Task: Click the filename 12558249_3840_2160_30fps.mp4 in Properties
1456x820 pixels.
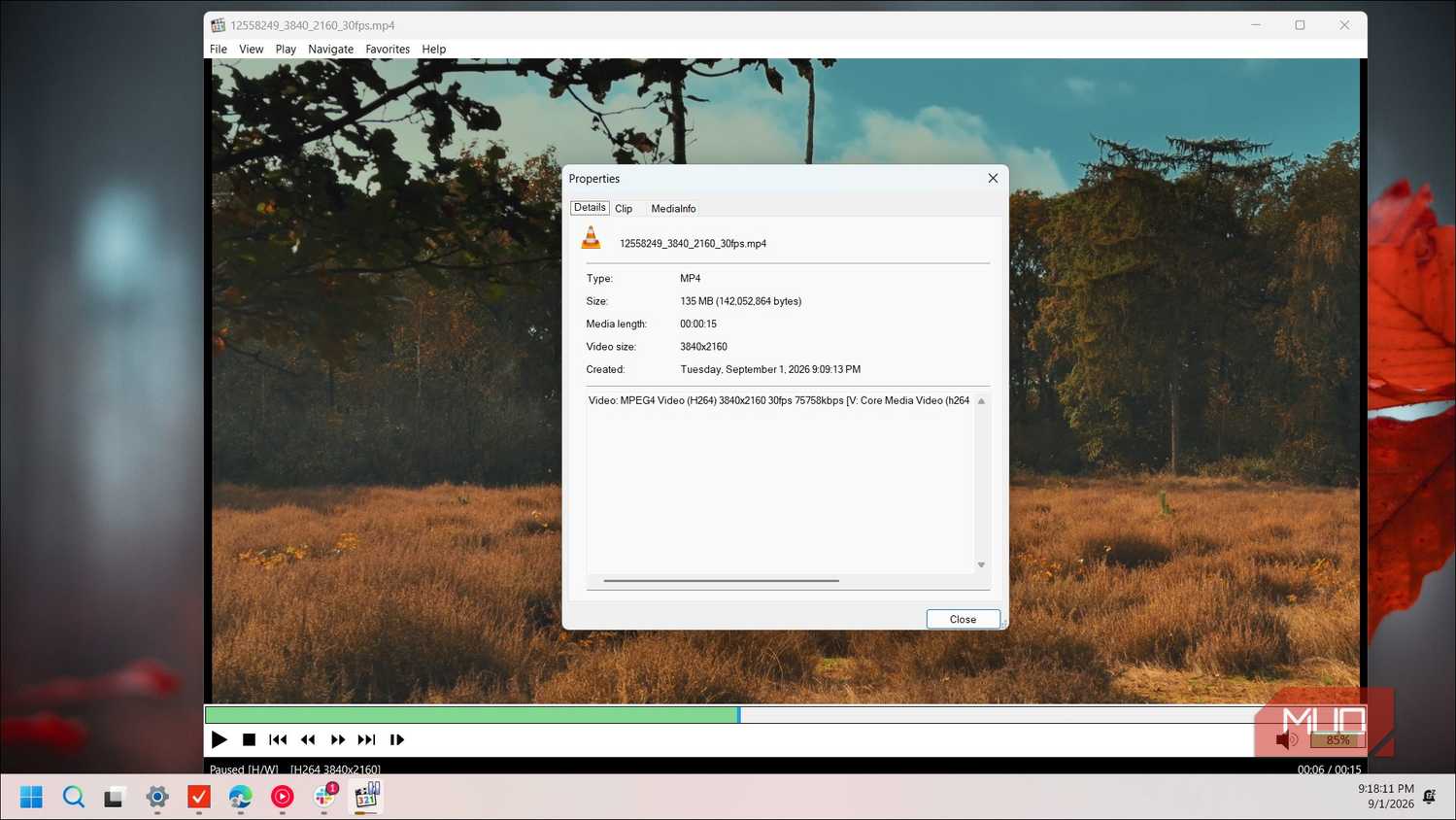Action: pyautogui.click(x=693, y=244)
